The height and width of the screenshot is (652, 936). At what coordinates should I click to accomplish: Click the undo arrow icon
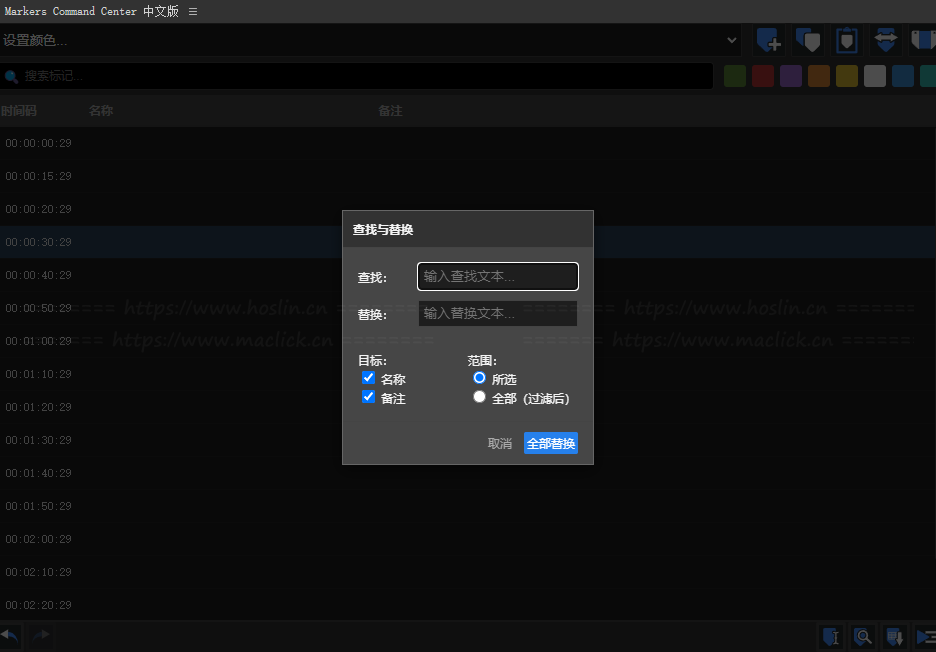click(x=10, y=635)
